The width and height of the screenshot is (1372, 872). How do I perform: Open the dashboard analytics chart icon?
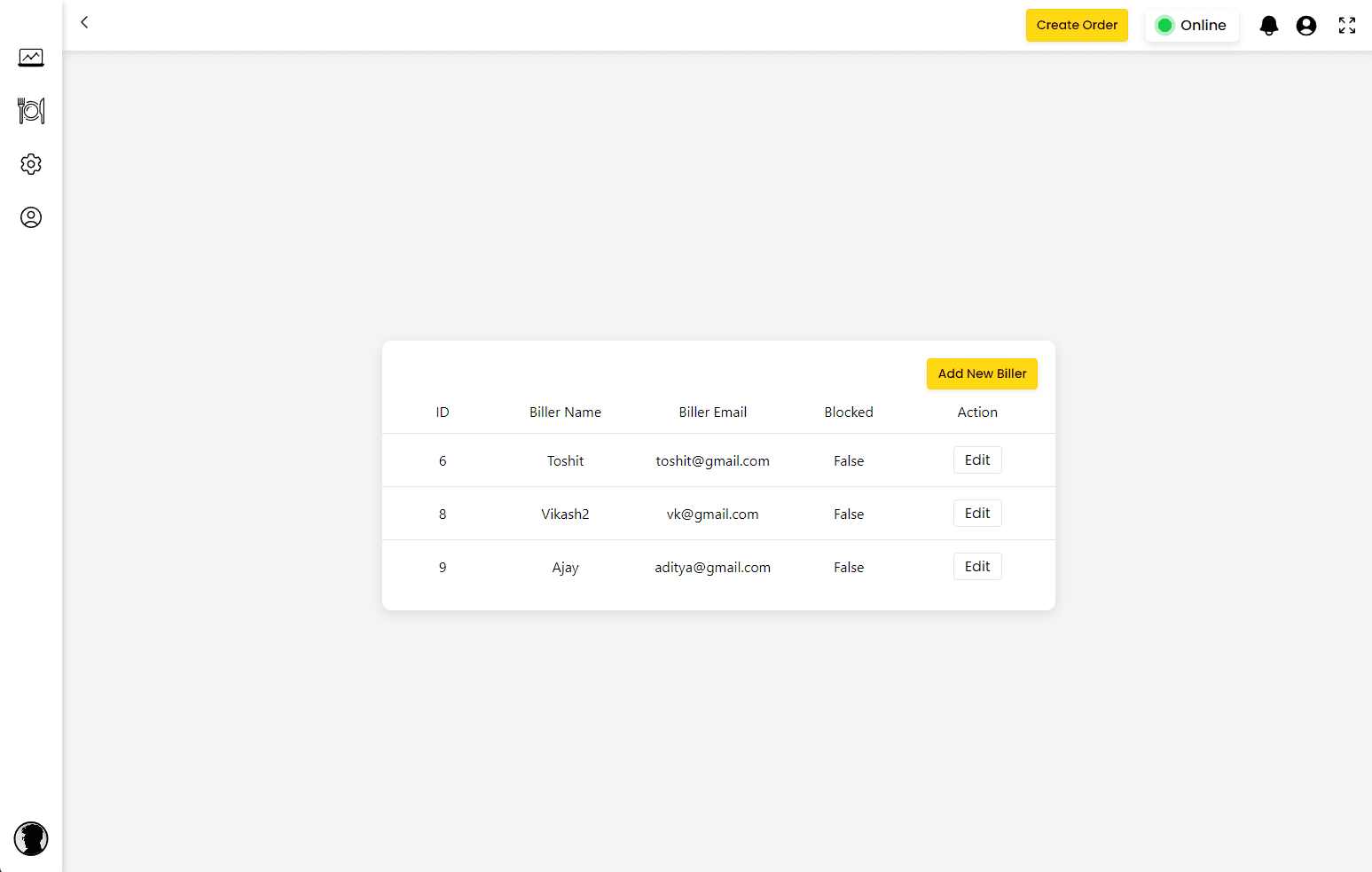[x=31, y=58]
